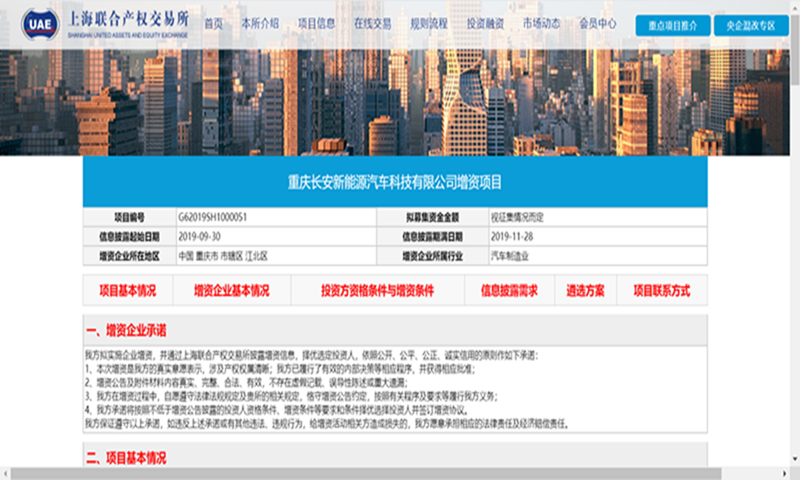Click the start date 2019-09-30

(x=199, y=237)
